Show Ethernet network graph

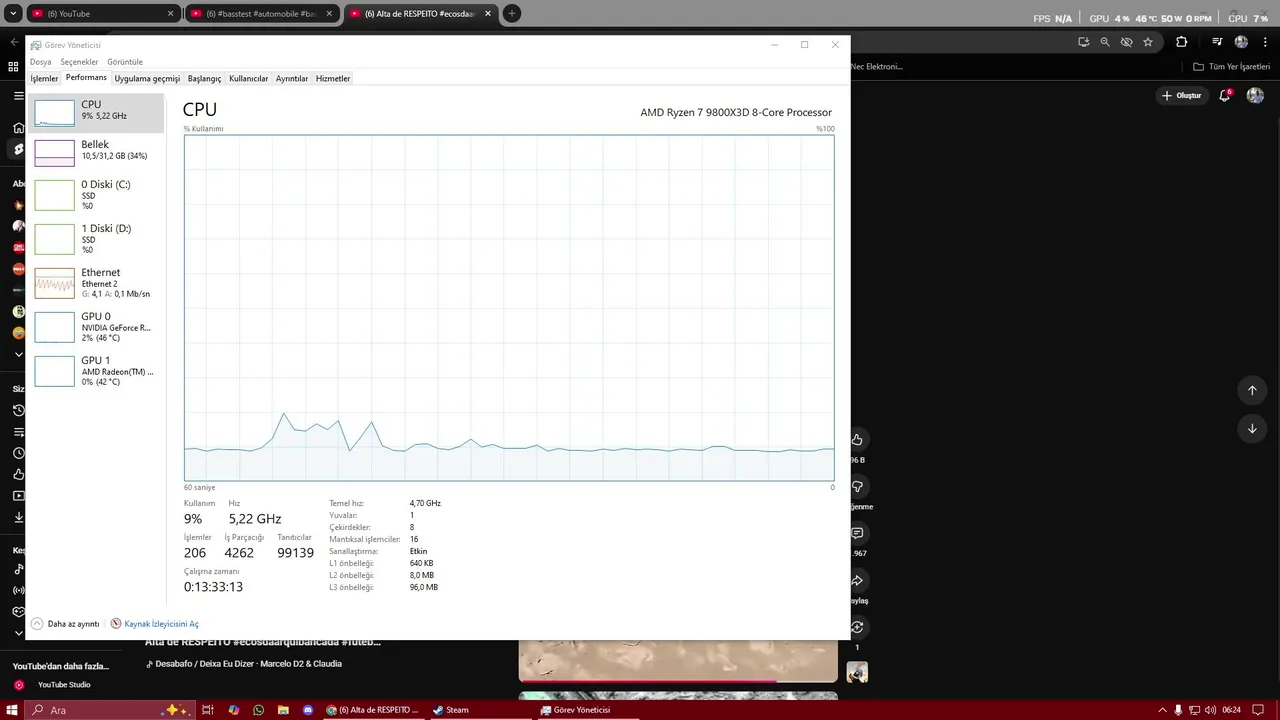pos(96,283)
